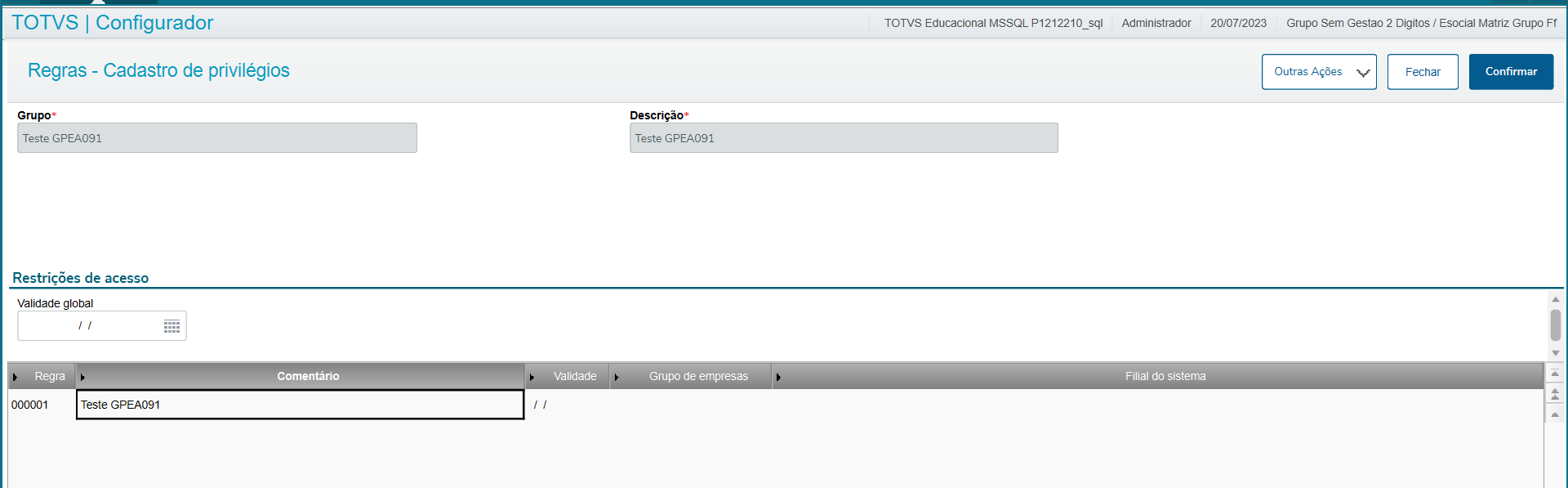Click the Administrador user label
Viewport: 1568px width, 488px height.
pos(1156,23)
